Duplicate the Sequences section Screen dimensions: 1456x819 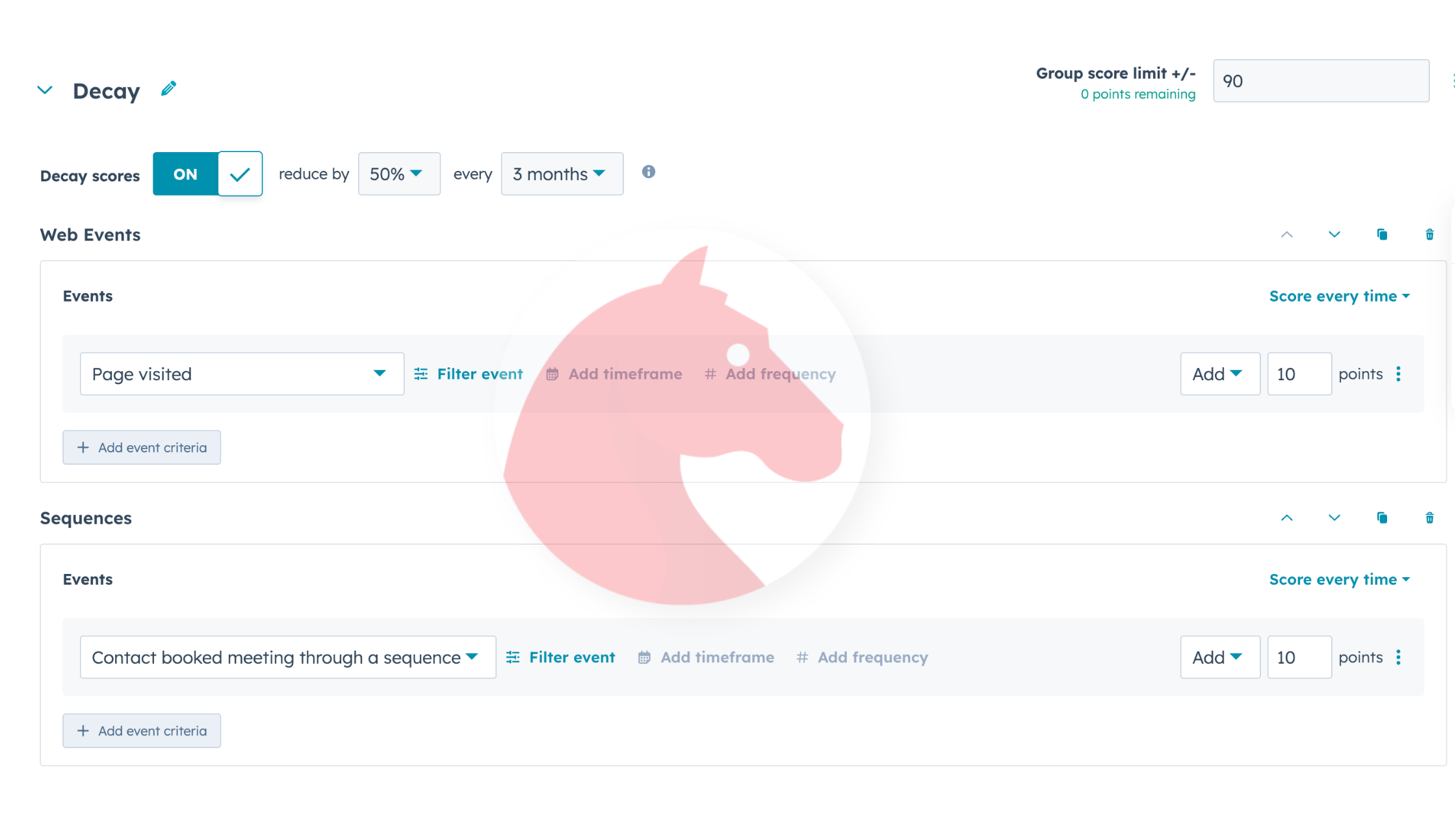coord(1382,518)
